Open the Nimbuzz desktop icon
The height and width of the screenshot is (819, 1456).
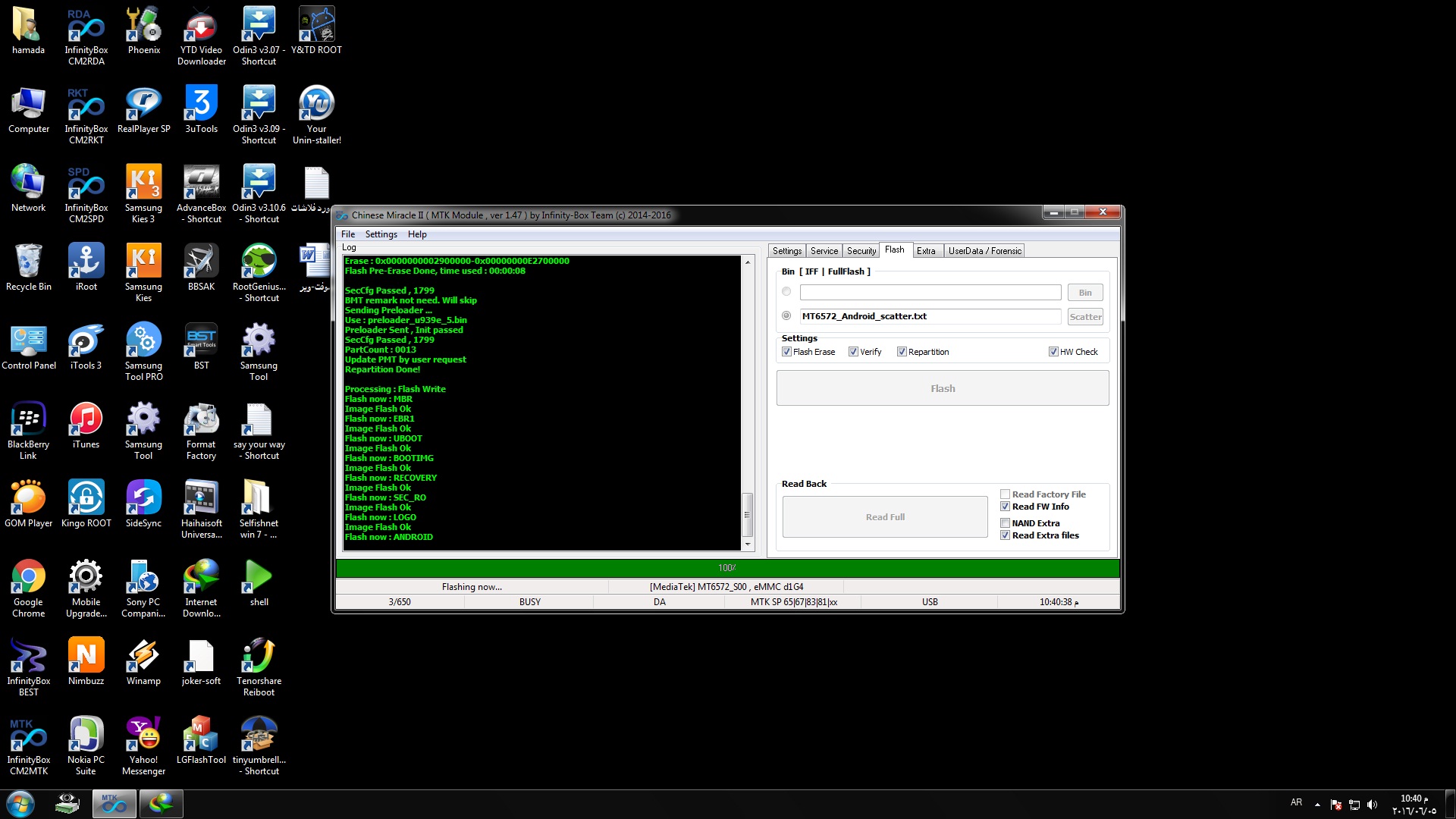coord(86,662)
